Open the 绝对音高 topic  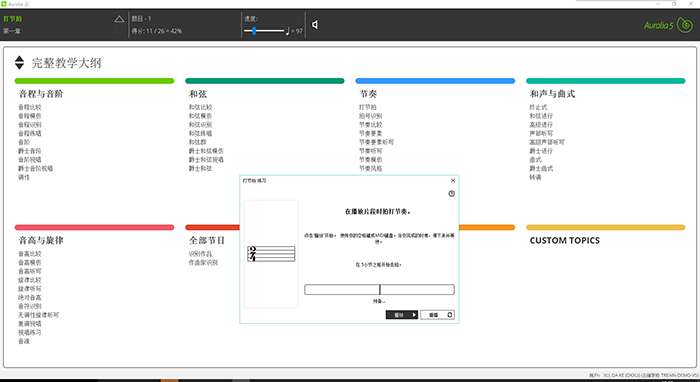click(29, 297)
